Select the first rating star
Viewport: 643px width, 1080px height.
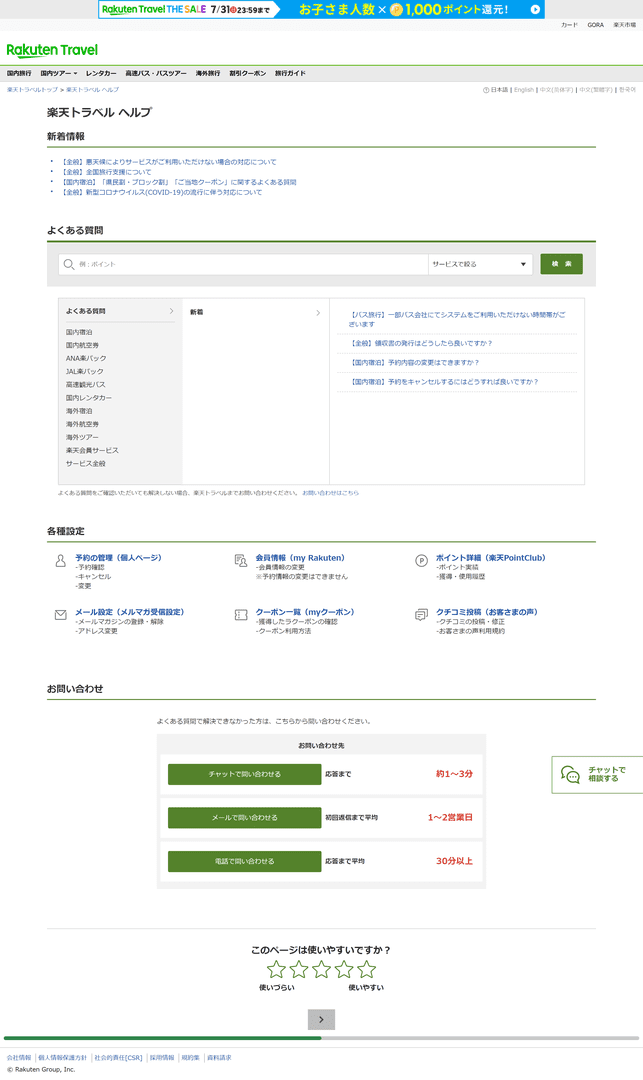click(x=276, y=969)
